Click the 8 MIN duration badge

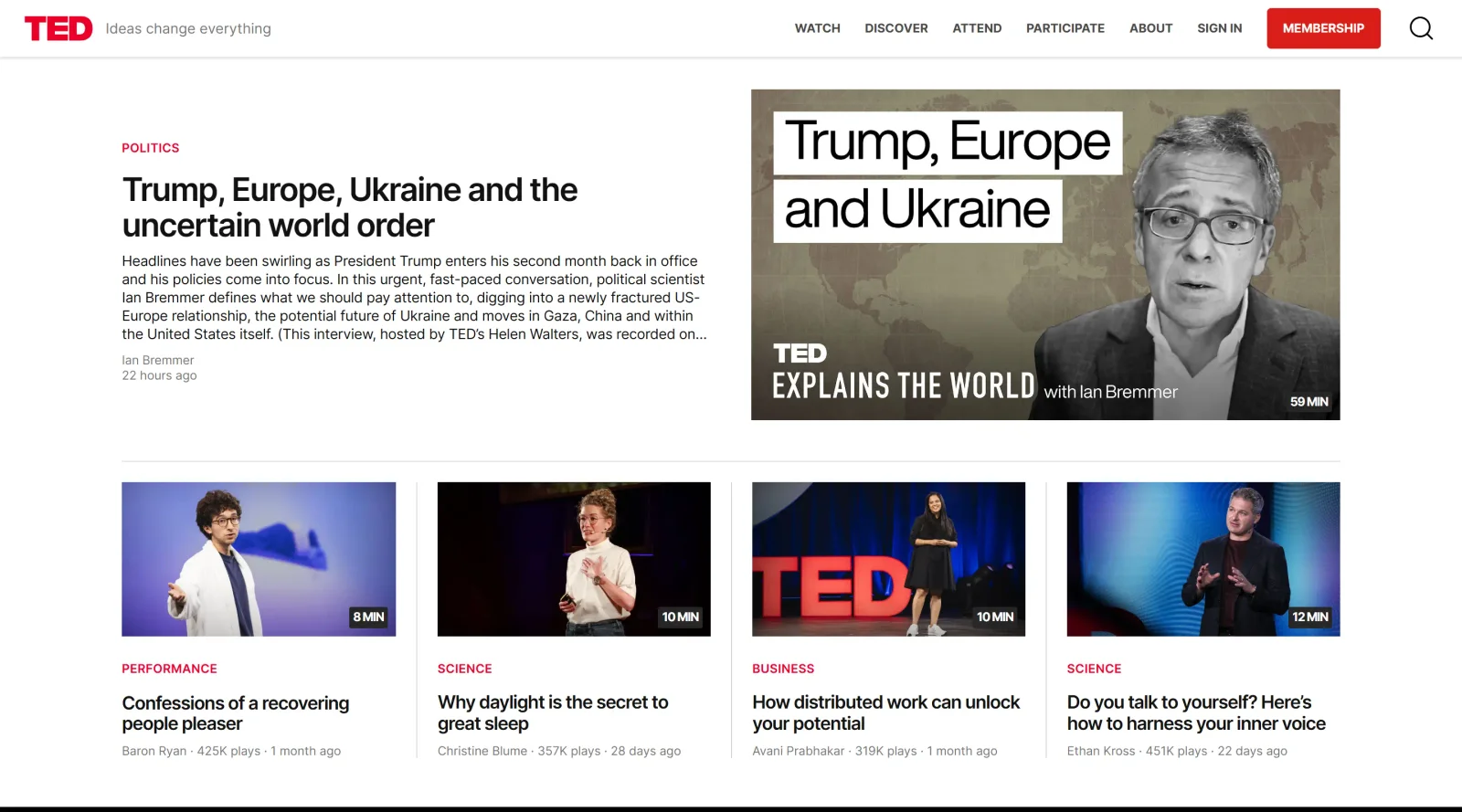(x=368, y=617)
